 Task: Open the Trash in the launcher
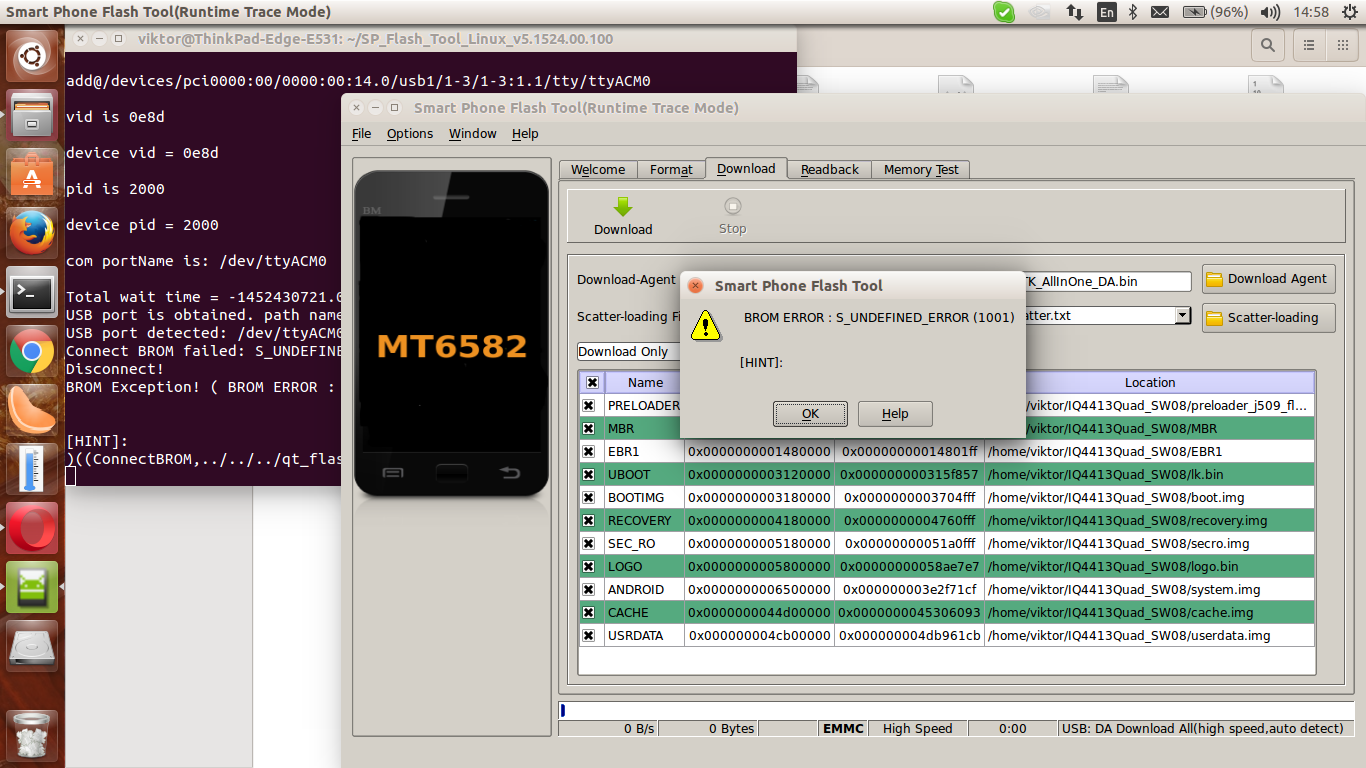[32, 735]
